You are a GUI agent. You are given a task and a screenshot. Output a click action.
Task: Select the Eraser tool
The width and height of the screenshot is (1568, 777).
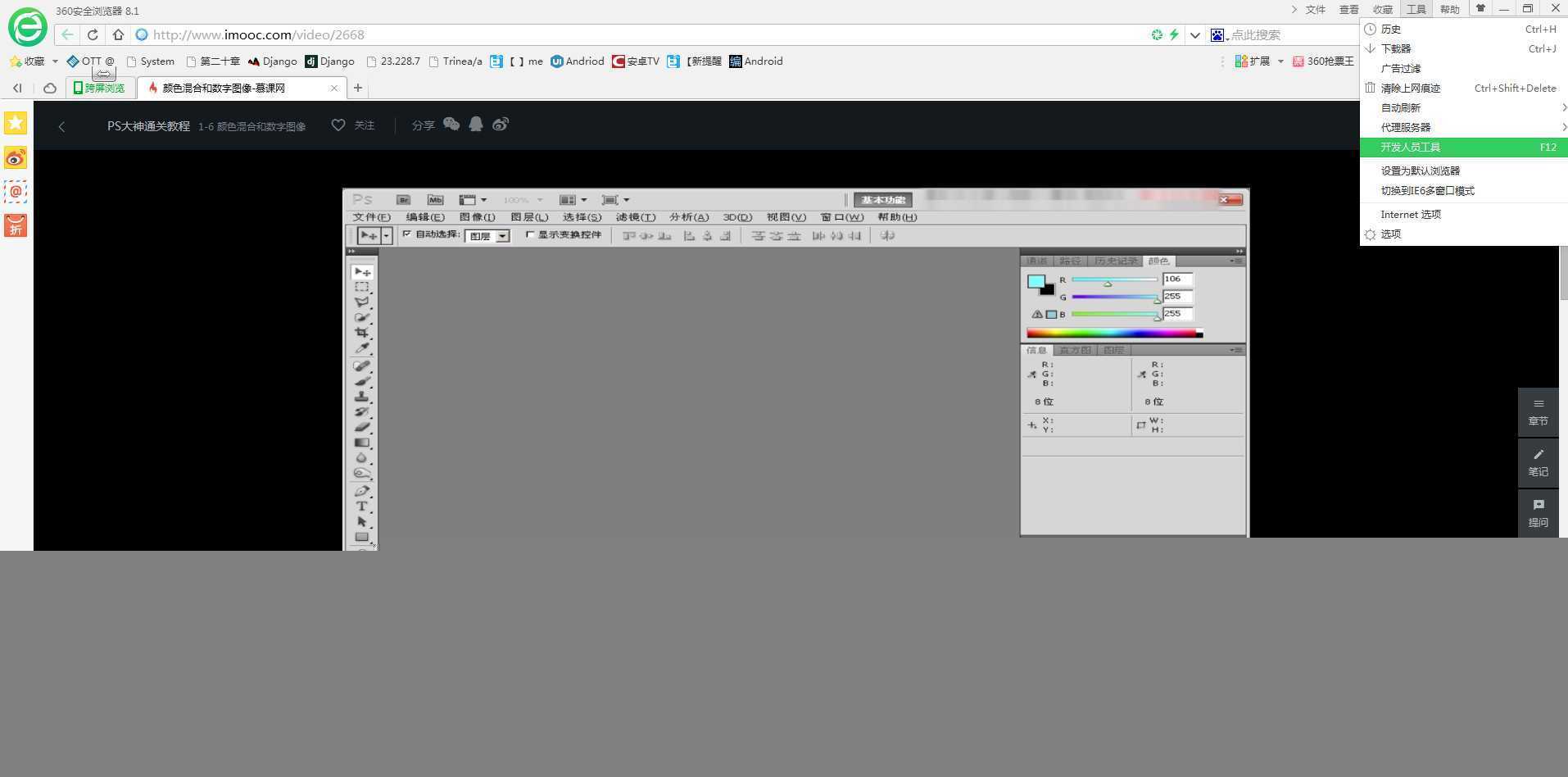coord(362,427)
